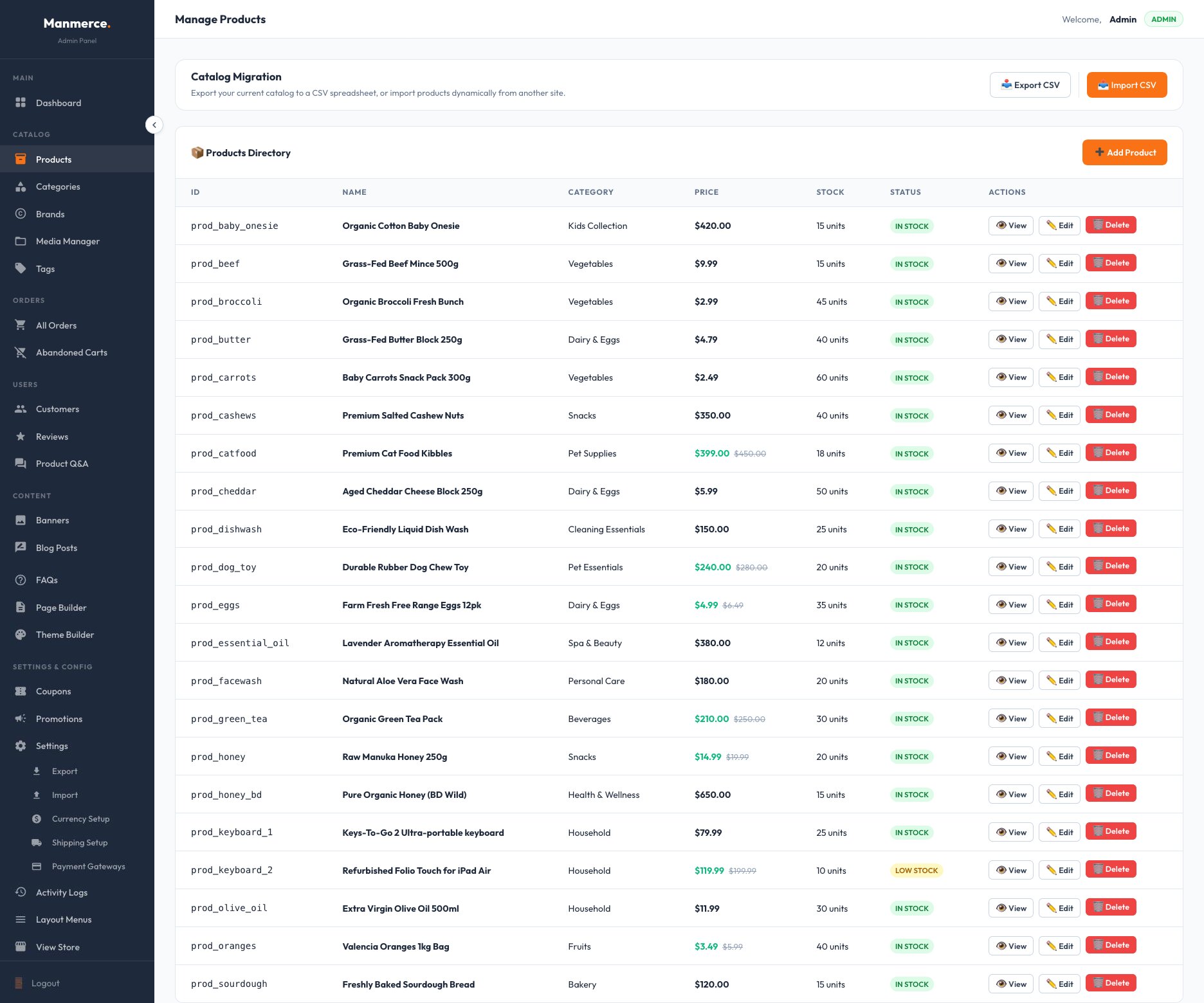Click the Abandoned Carts icon
Screen dimensions: 1204x1003
(21, 352)
